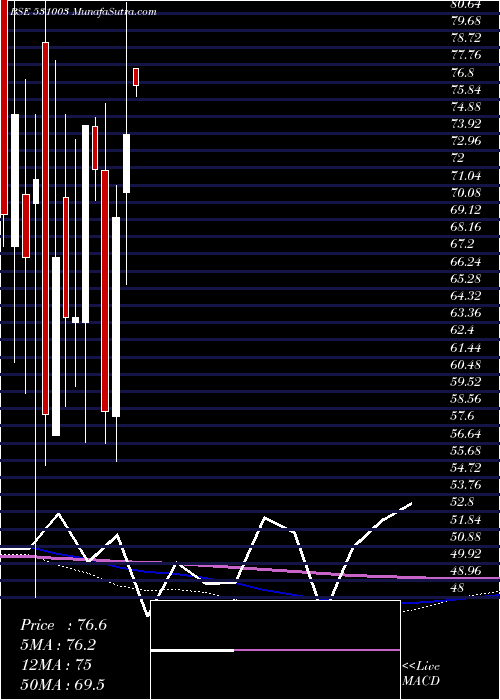Select the 52.8 price label
Screen dimensions: 500x700
[x=463, y=501]
